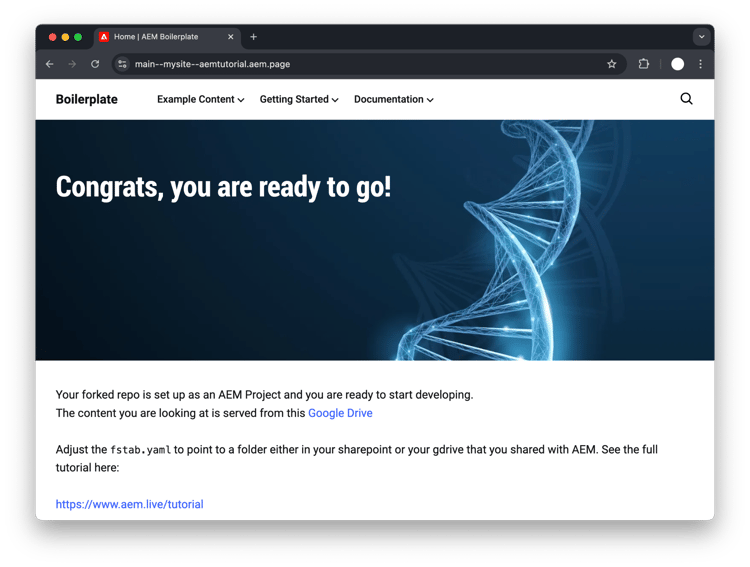Open site information icon in address bar
Viewport: 750px width, 567px height.
pos(122,64)
